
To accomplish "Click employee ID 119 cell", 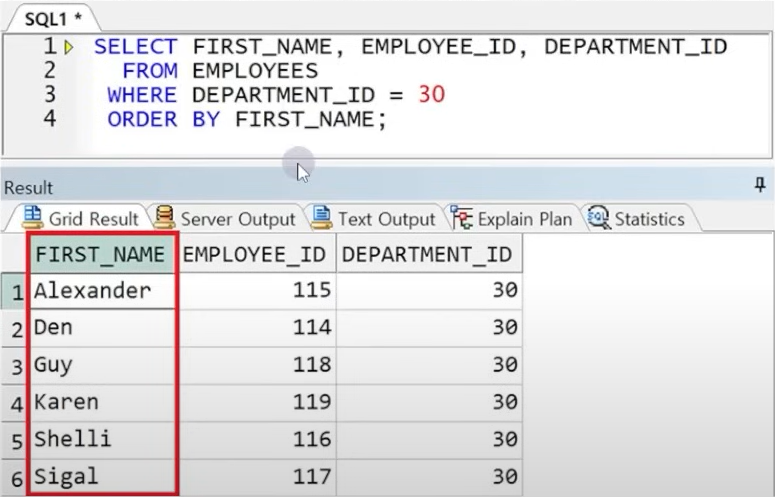I will (x=257, y=403).
